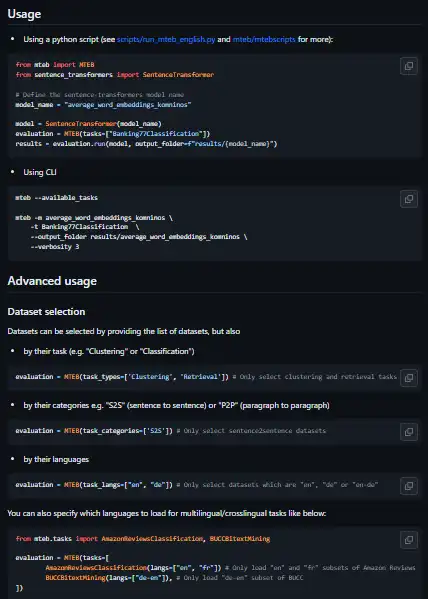The height and width of the screenshot is (599, 428).
Task: Click the 'mteb --available_tasks' command line
Action: coord(57,198)
